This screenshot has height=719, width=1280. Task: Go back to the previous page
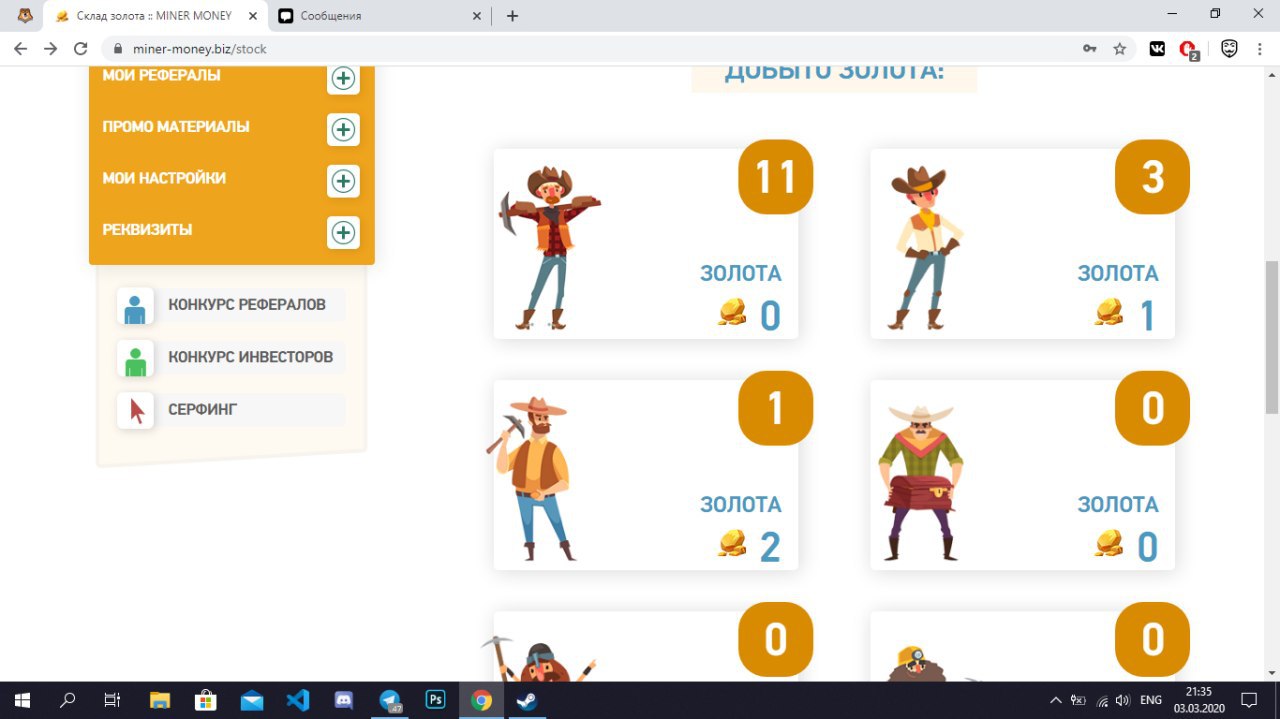tap(20, 48)
